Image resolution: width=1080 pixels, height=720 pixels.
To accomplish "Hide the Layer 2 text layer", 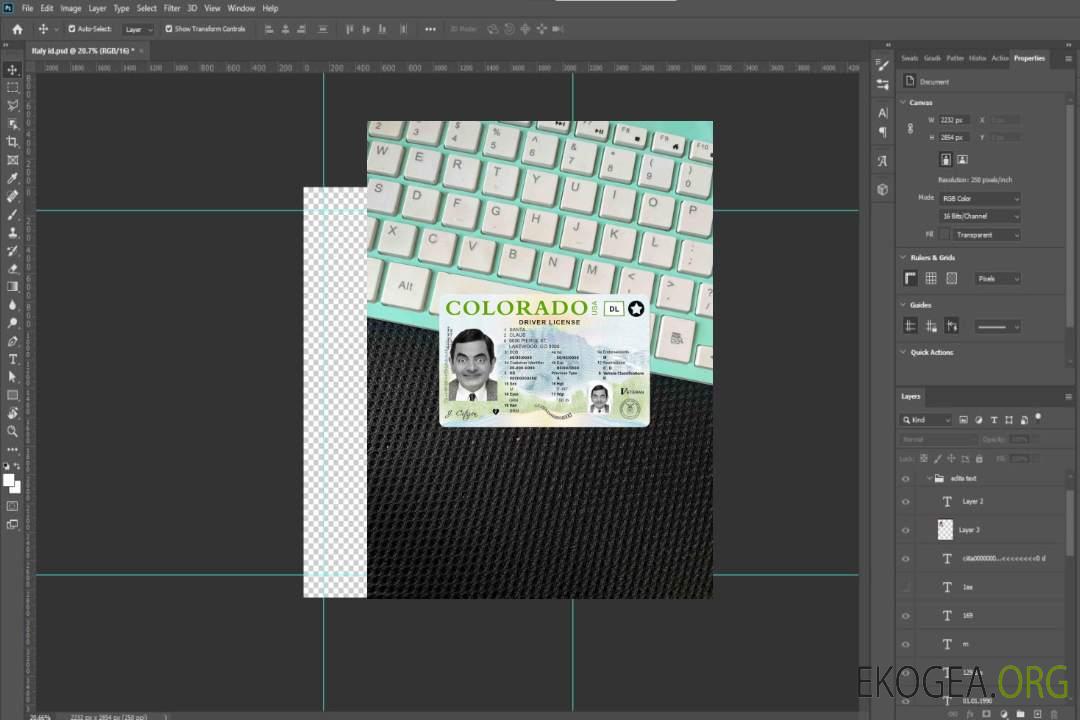I will [x=906, y=502].
